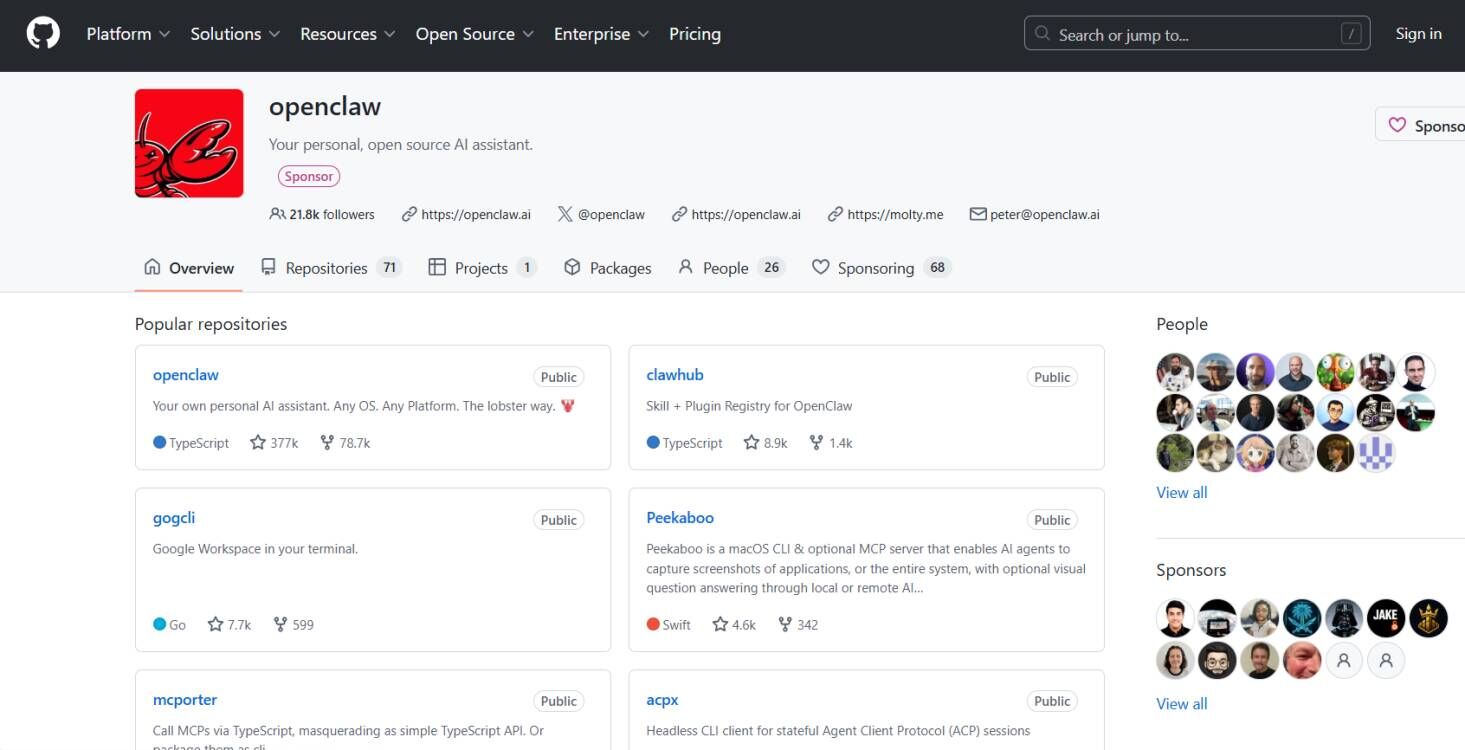Open the 21.8k followers link

[322, 214]
